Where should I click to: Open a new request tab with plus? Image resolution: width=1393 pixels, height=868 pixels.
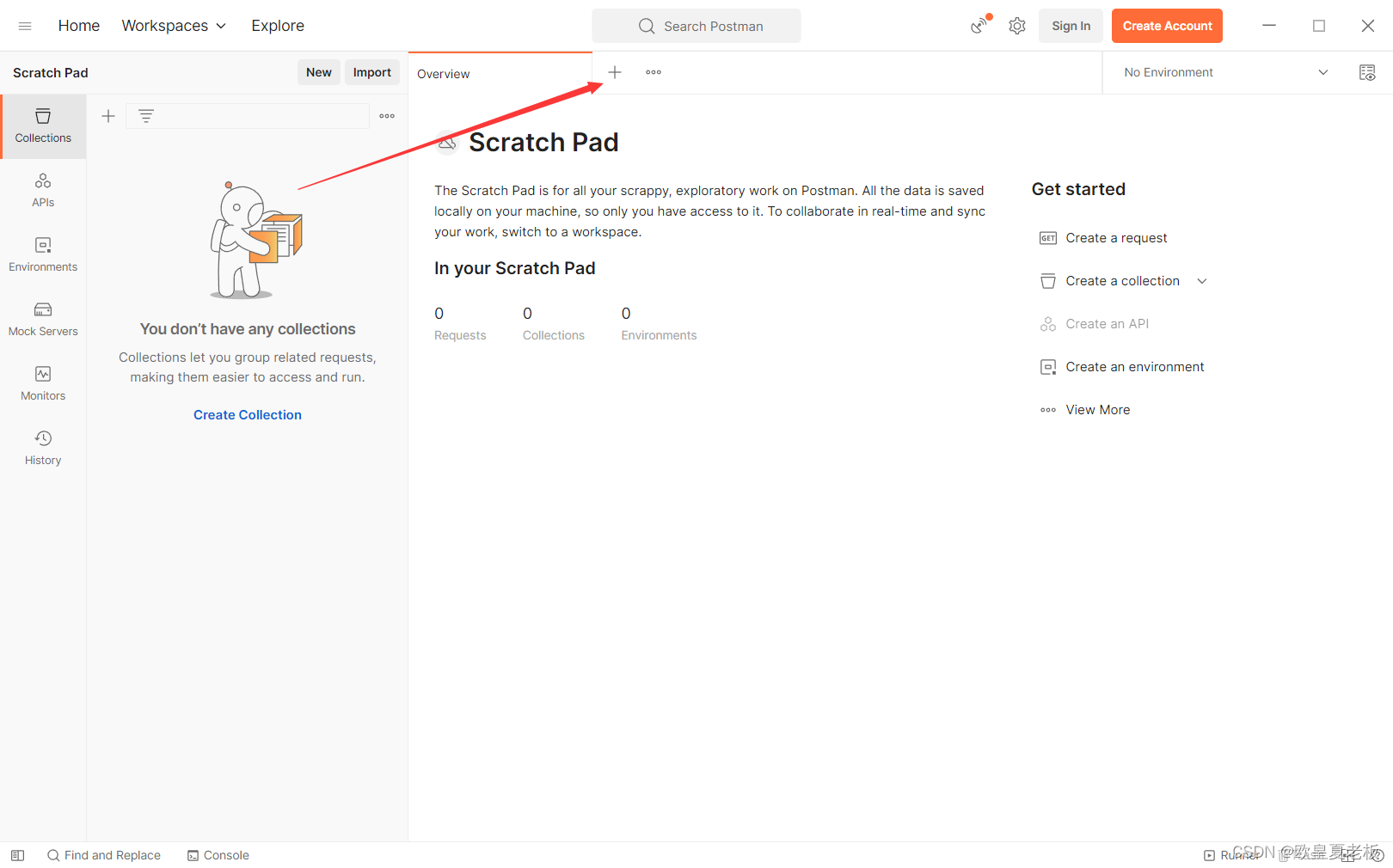click(615, 72)
